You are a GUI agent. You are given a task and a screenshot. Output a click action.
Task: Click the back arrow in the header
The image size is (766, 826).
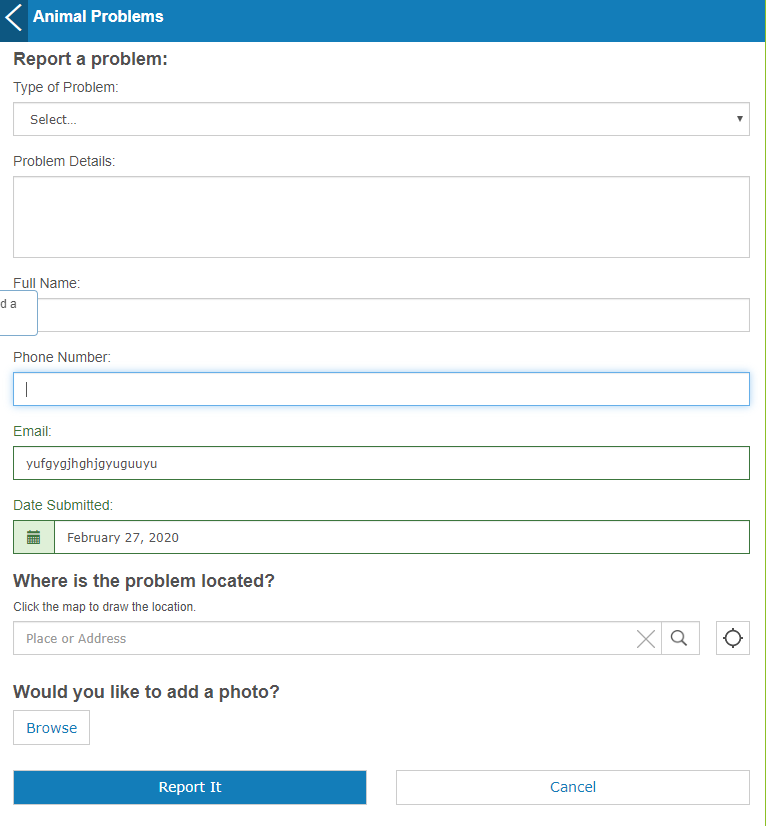pos(13,19)
